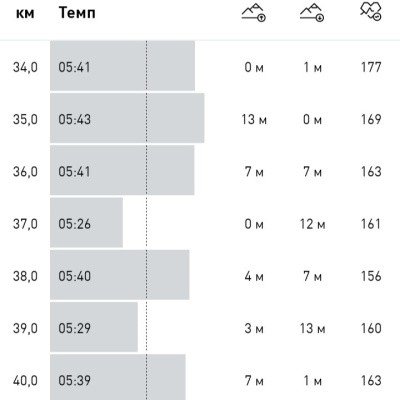Select heart rate value 156
Image resolution: width=400 pixels, height=400 pixels.
(371, 276)
